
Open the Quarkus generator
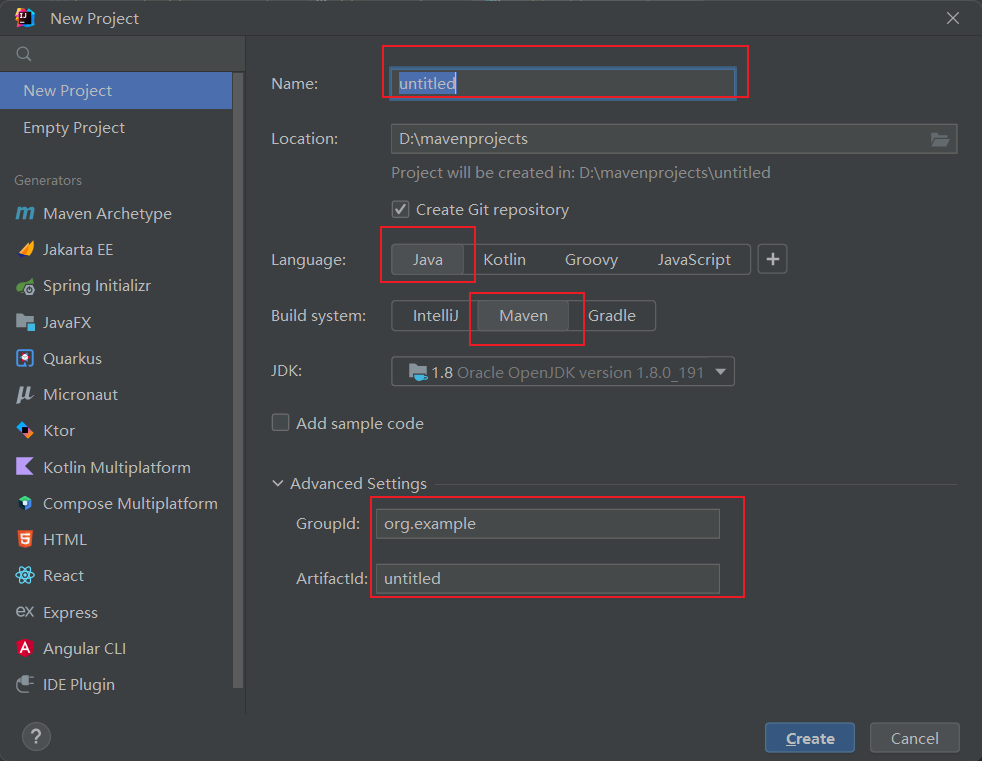coord(72,359)
